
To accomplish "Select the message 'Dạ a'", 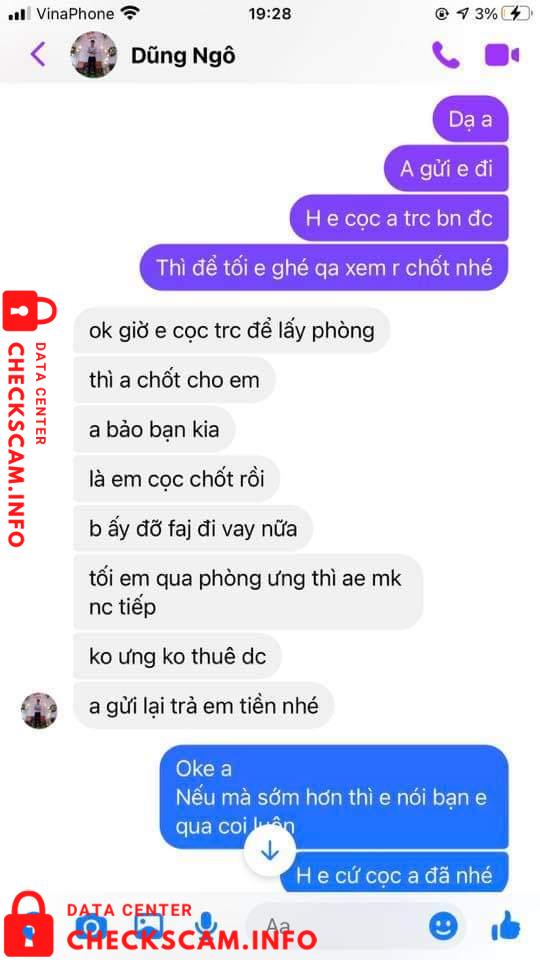I will (x=470, y=119).
